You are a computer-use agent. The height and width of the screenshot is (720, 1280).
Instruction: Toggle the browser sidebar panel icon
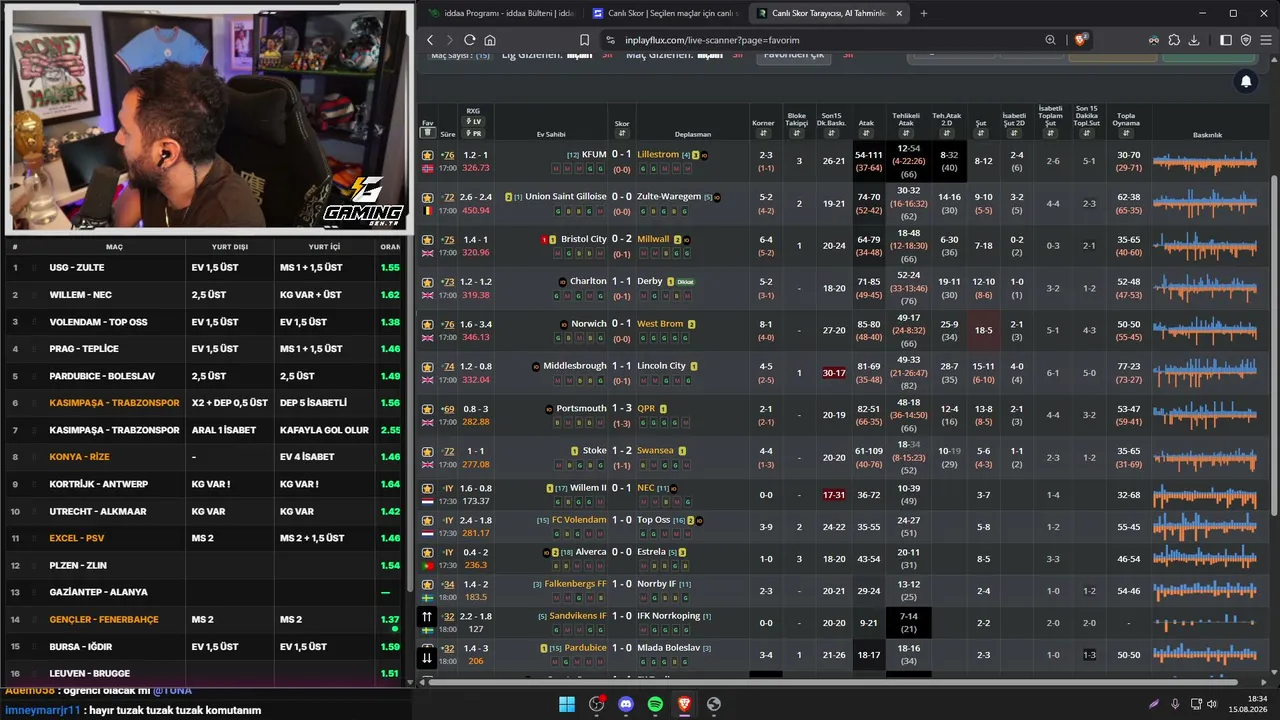1226,40
